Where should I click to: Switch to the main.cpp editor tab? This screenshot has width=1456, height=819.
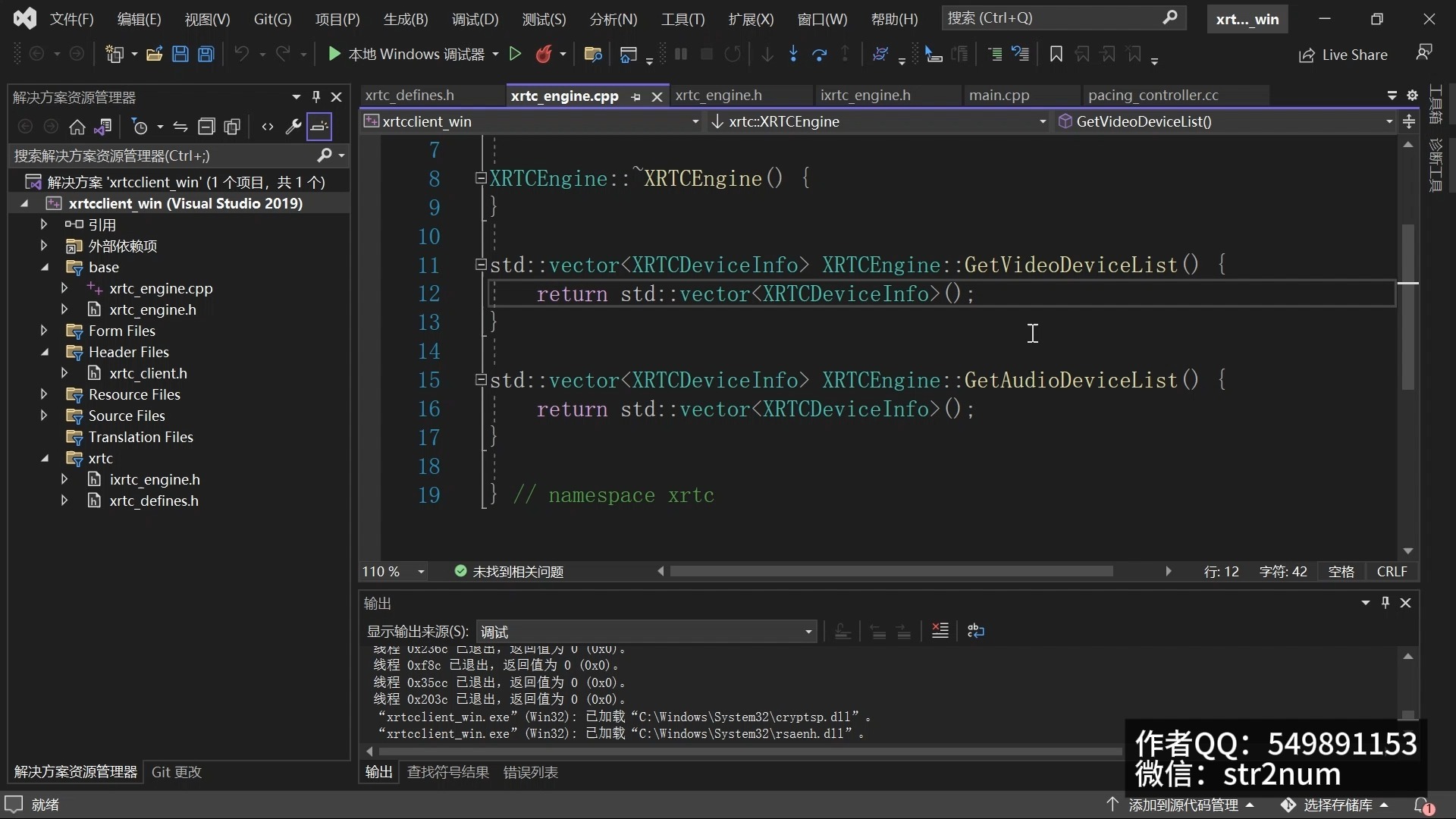999,96
